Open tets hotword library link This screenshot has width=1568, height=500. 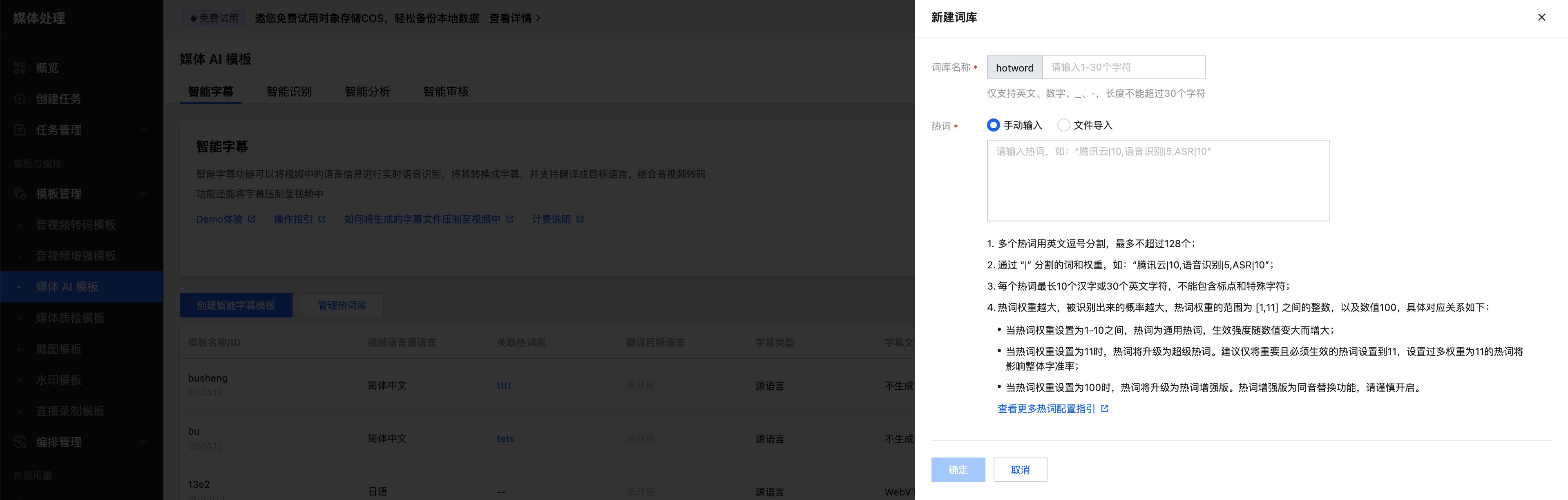coord(505,439)
